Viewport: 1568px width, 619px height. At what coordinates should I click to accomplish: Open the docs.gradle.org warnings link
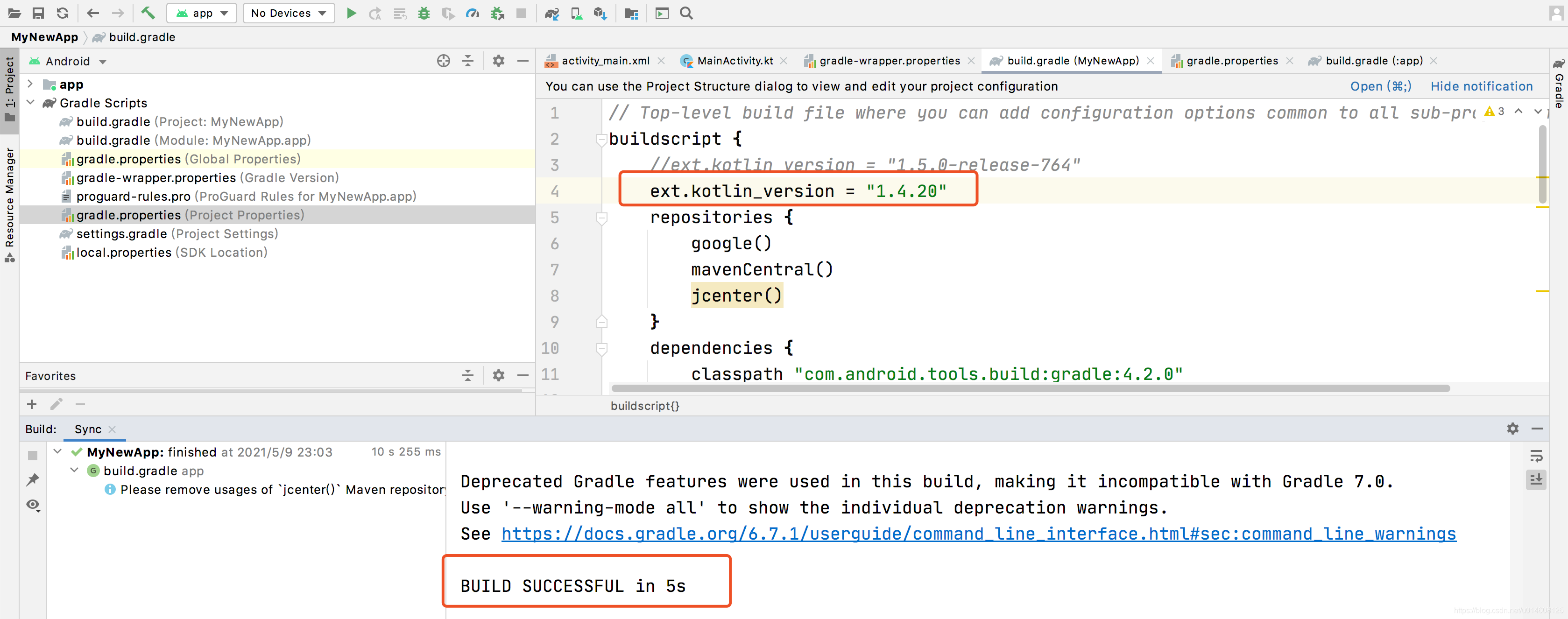click(978, 534)
